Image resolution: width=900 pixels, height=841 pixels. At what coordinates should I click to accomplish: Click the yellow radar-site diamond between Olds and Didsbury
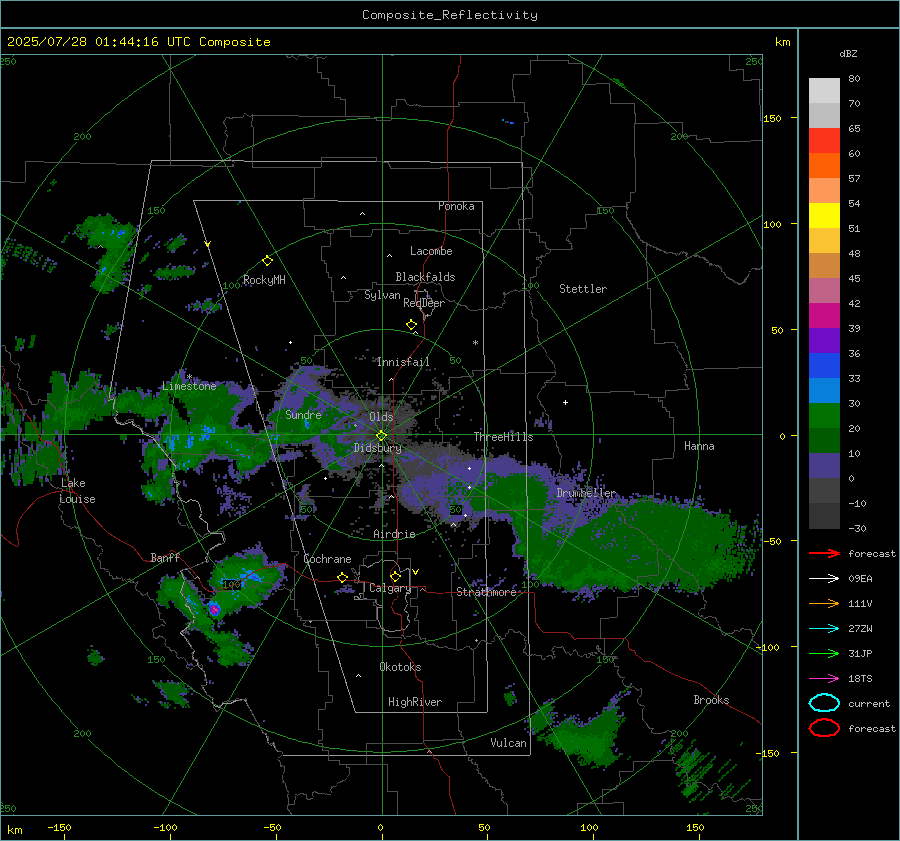(381, 436)
